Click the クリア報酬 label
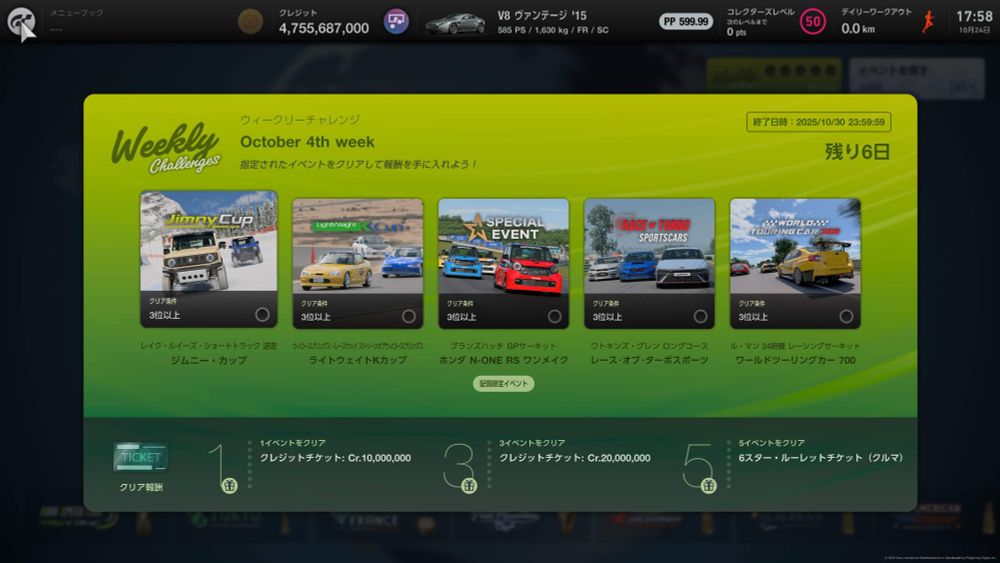The image size is (1000, 563). 141,487
